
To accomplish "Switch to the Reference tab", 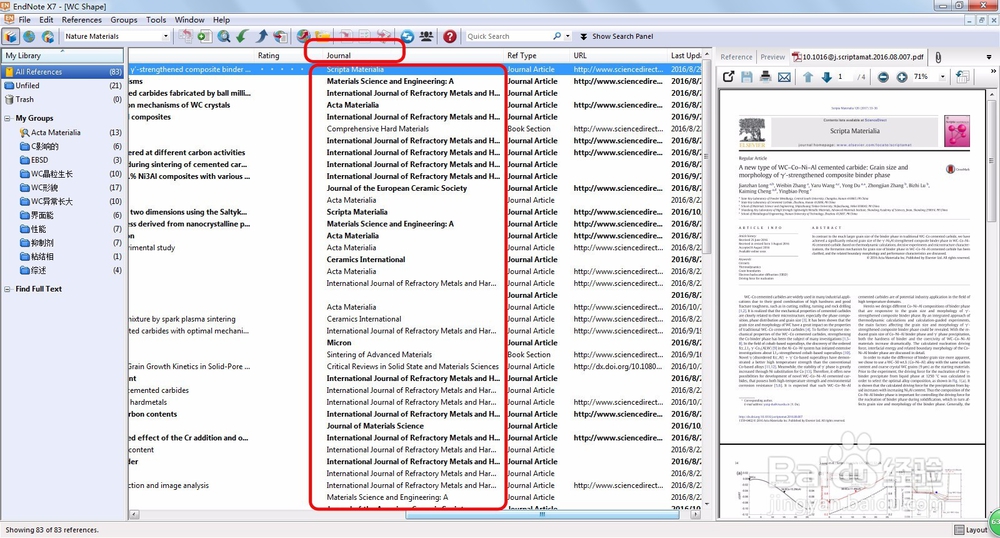I will [x=736, y=57].
